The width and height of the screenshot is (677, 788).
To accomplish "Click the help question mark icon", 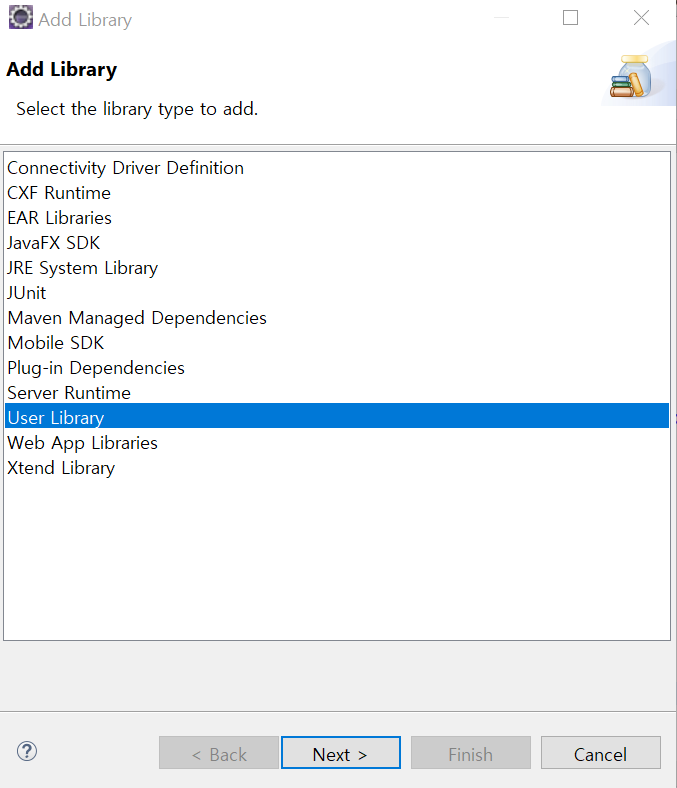I will [x=27, y=751].
